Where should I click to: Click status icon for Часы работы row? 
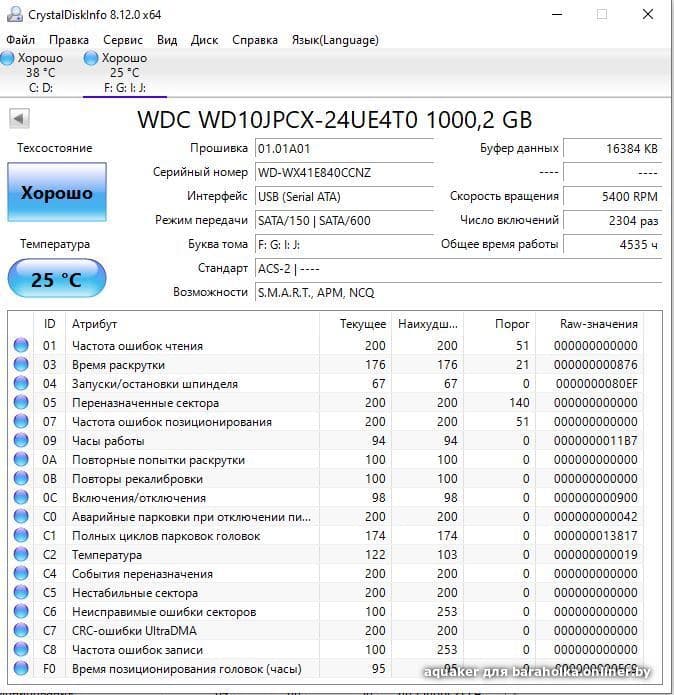(x=21, y=441)
